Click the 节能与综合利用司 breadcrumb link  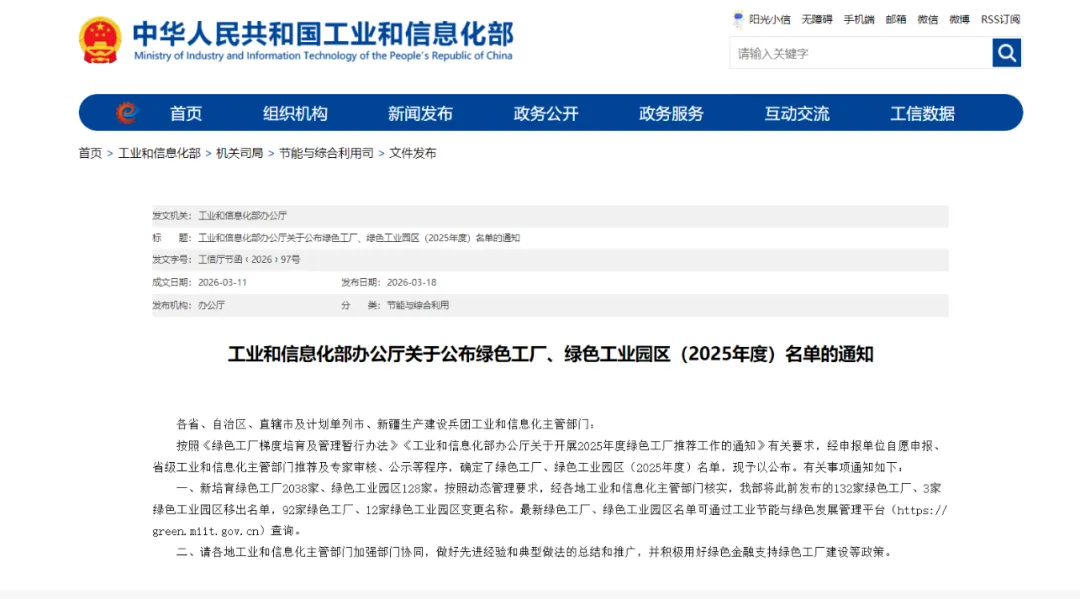pyautogui.click(x=326, y=153)
